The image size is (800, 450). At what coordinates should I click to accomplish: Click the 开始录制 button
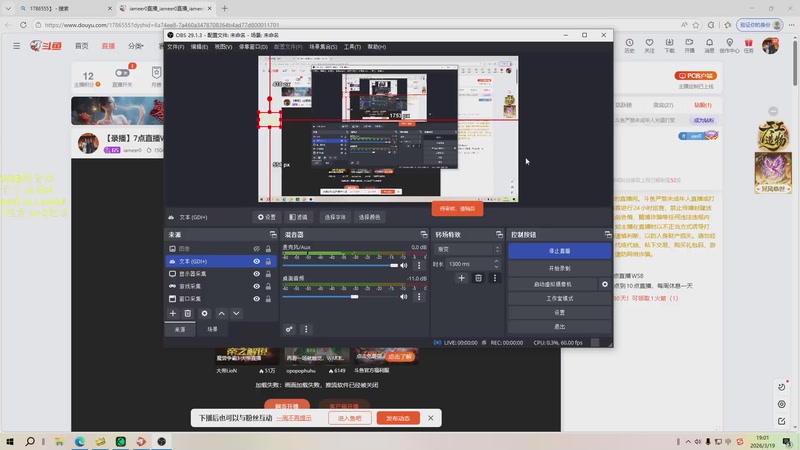pos(559,268)
